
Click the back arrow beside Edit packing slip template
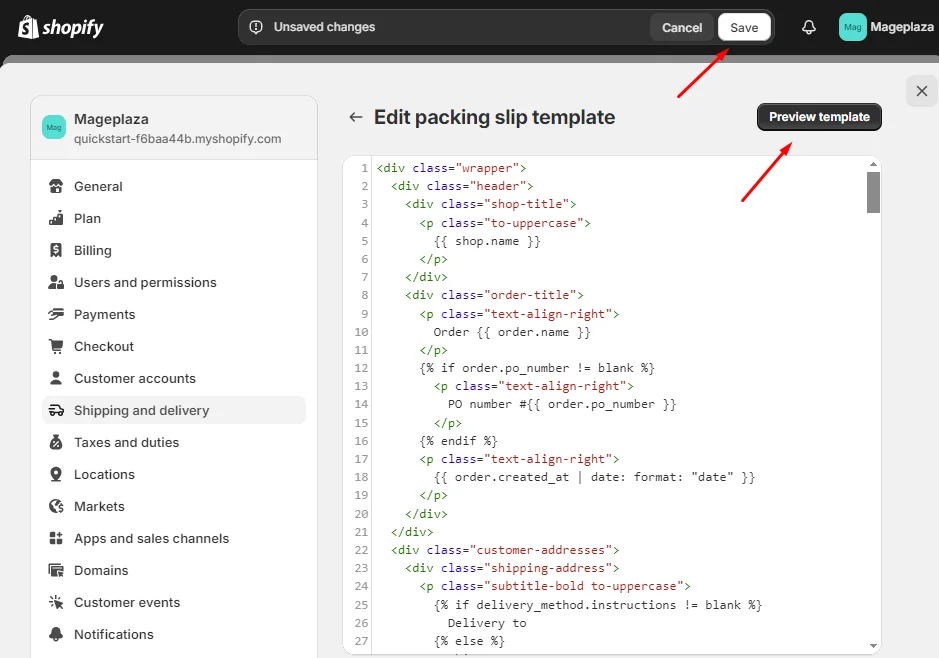click(x=356, y=117)
